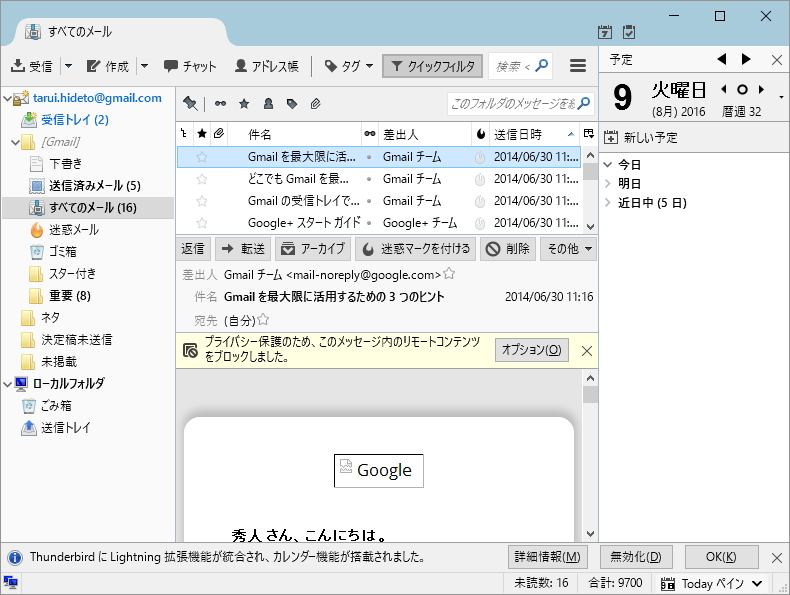Viewport: 790px width, 595px height.
Task: Archive the message with アーカイブ
Action: pos(313,249)
